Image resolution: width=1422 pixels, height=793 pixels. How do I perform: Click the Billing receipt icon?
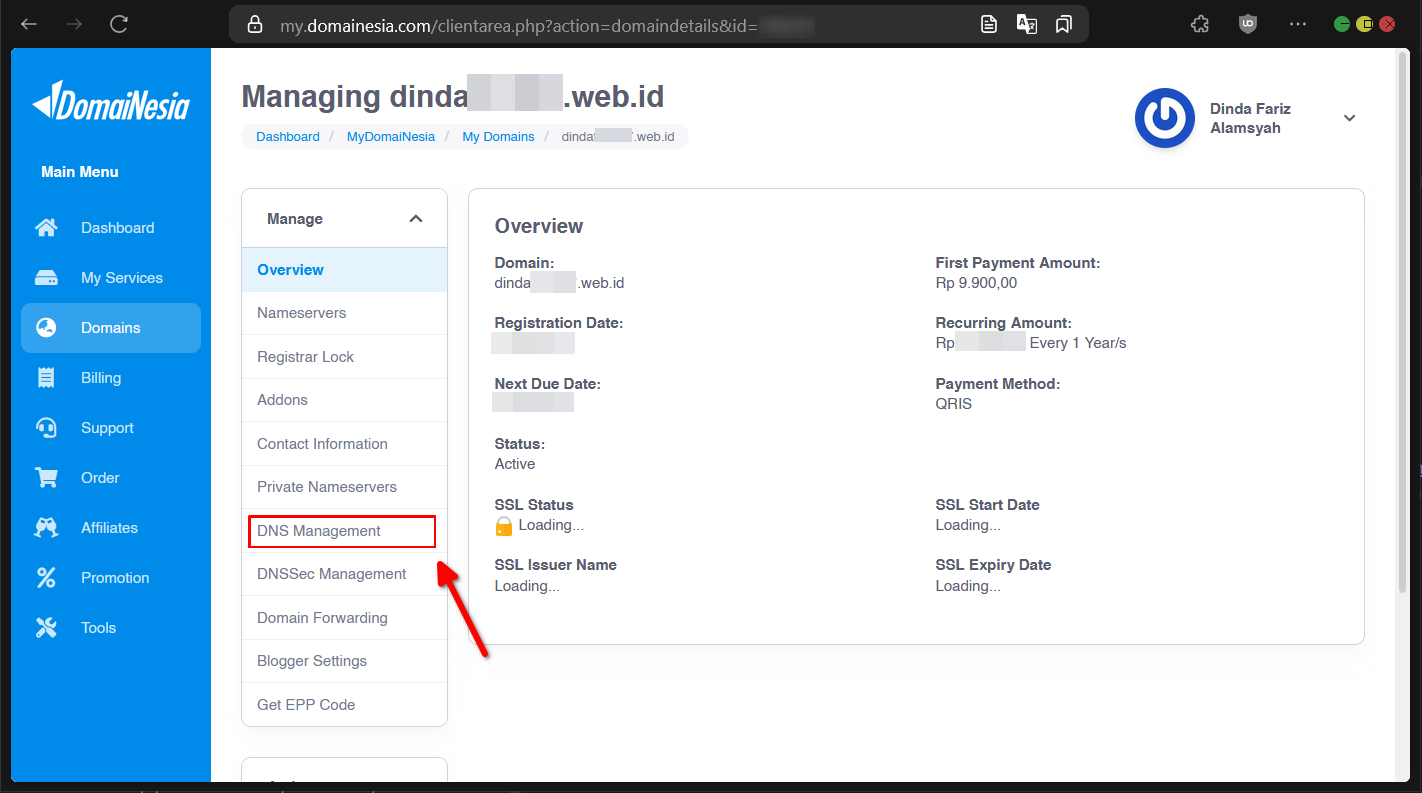pyautogui.click(x=46, y=378)
